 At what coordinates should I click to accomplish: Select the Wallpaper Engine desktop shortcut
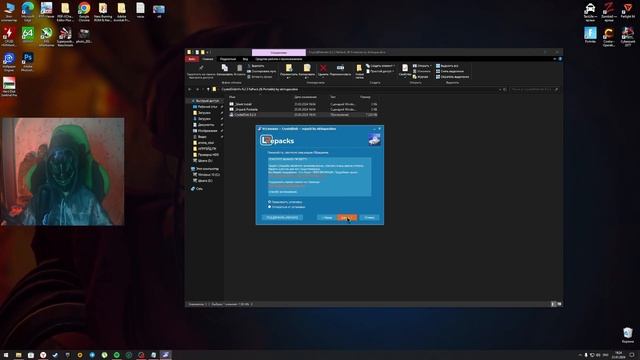point(9,62)
